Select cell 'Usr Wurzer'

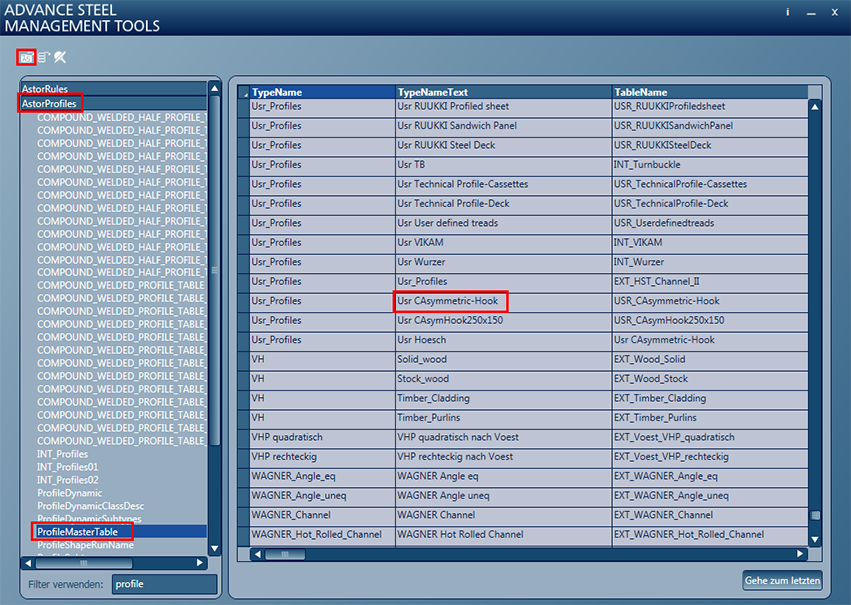[504, 262]
